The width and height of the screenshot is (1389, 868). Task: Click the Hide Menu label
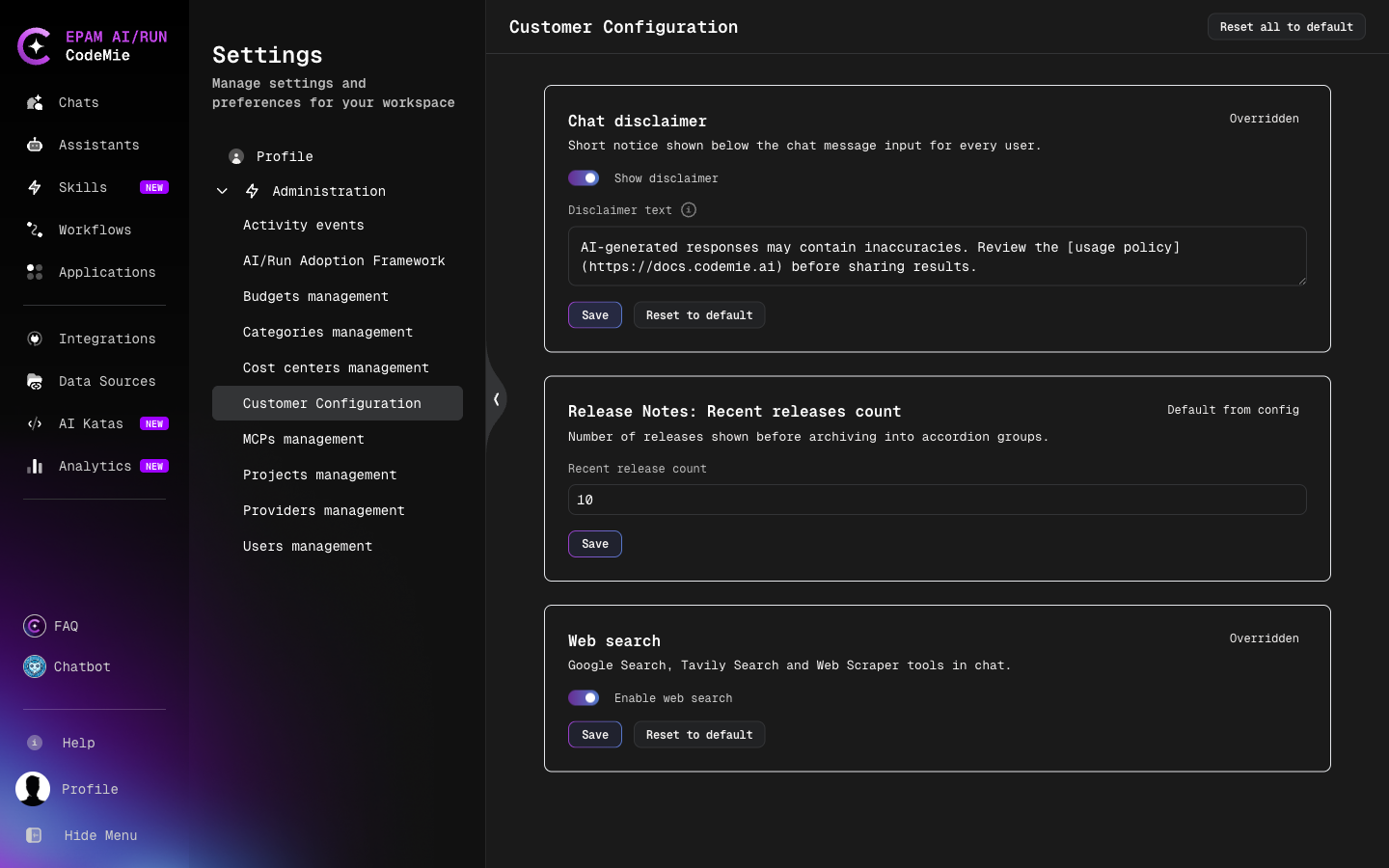tap(101, 835)
